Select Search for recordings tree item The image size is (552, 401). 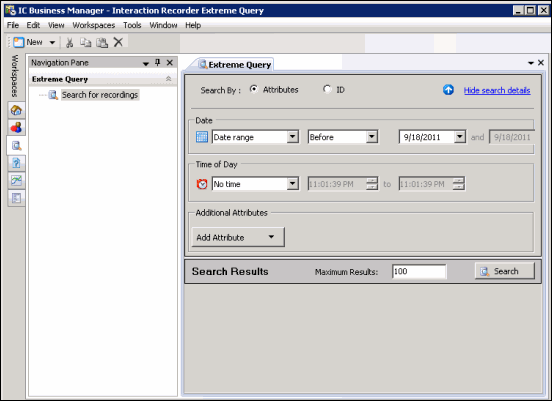coord(100,95)
